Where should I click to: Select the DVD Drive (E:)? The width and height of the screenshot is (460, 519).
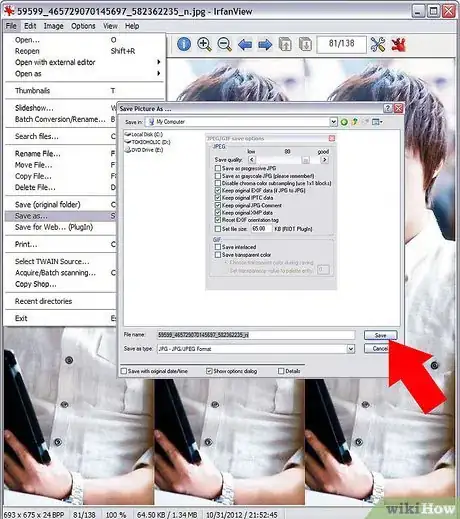point(144,150)
